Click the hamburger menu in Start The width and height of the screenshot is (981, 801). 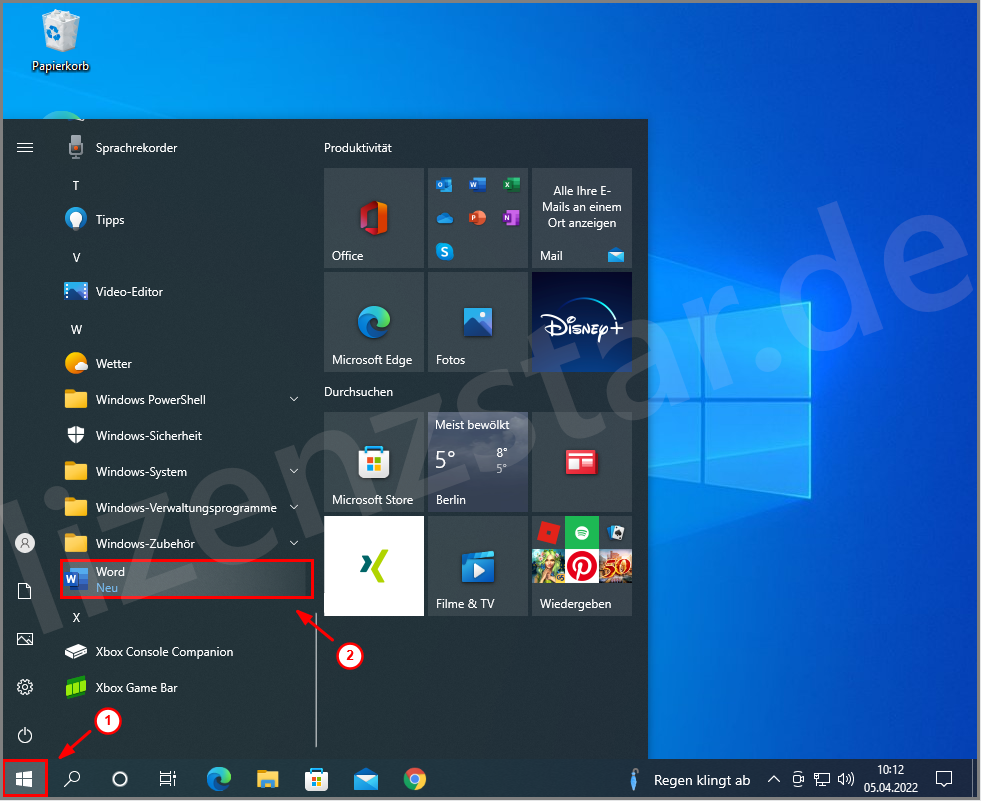pyautogui.click(x=25, y=148)
